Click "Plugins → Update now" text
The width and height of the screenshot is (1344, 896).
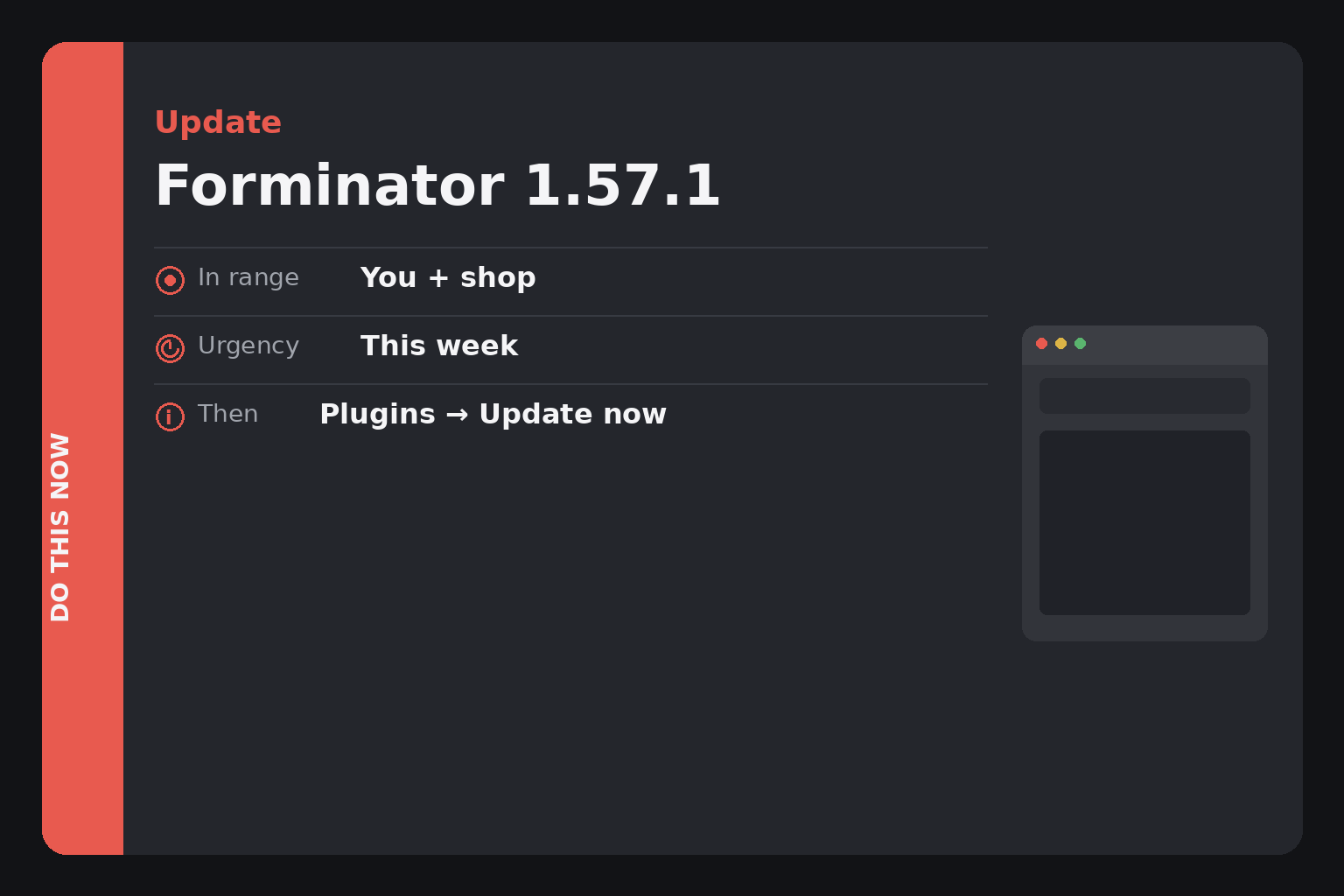(x=493, y=414)
